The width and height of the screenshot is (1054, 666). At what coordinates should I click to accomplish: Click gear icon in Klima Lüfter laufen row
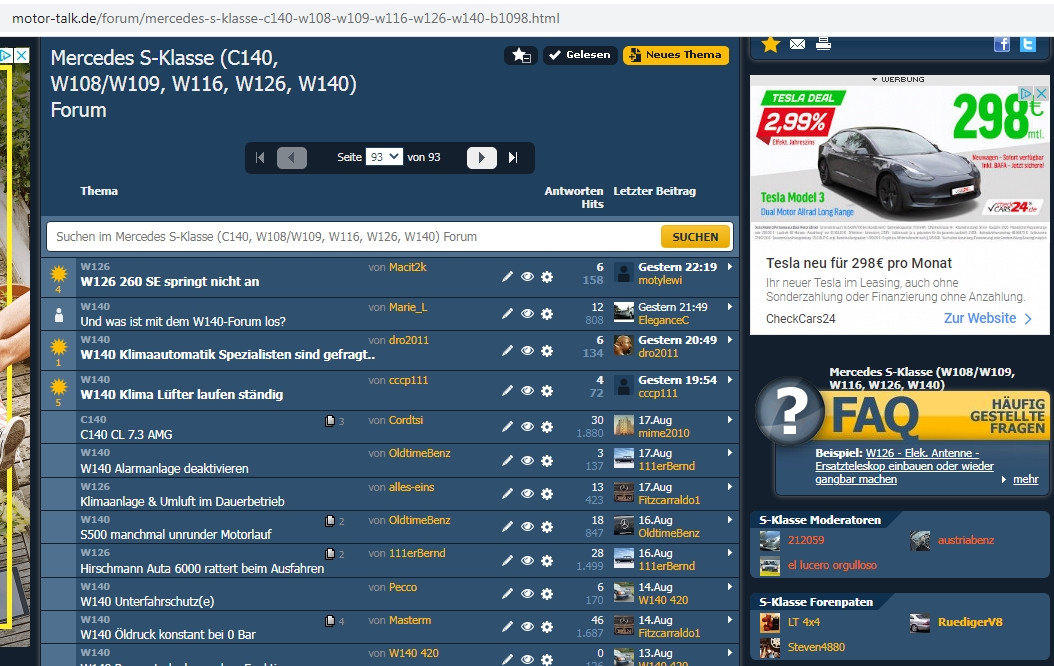click(547, 390)
